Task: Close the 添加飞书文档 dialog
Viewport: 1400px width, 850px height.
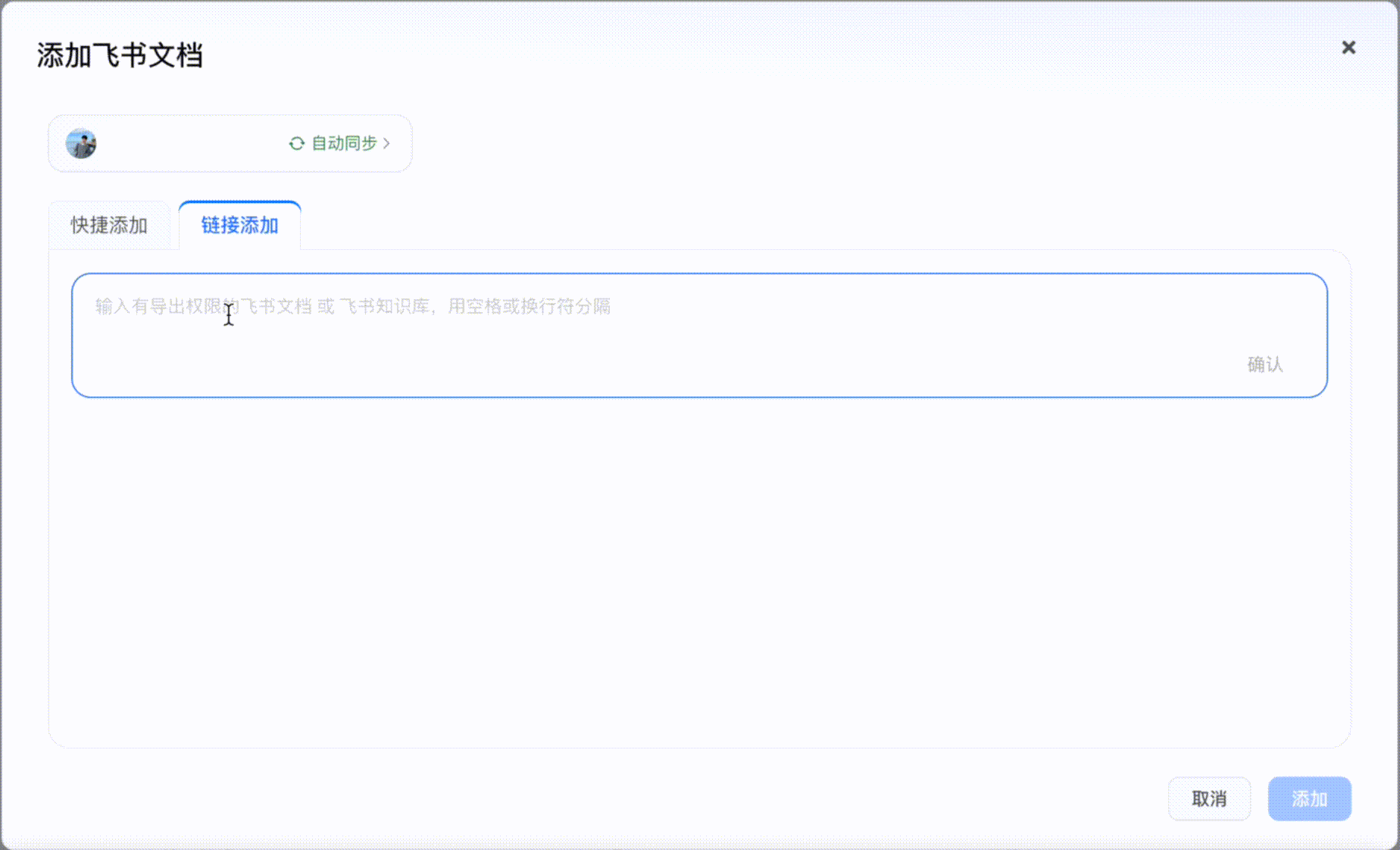Action: tap(1348, 48)
